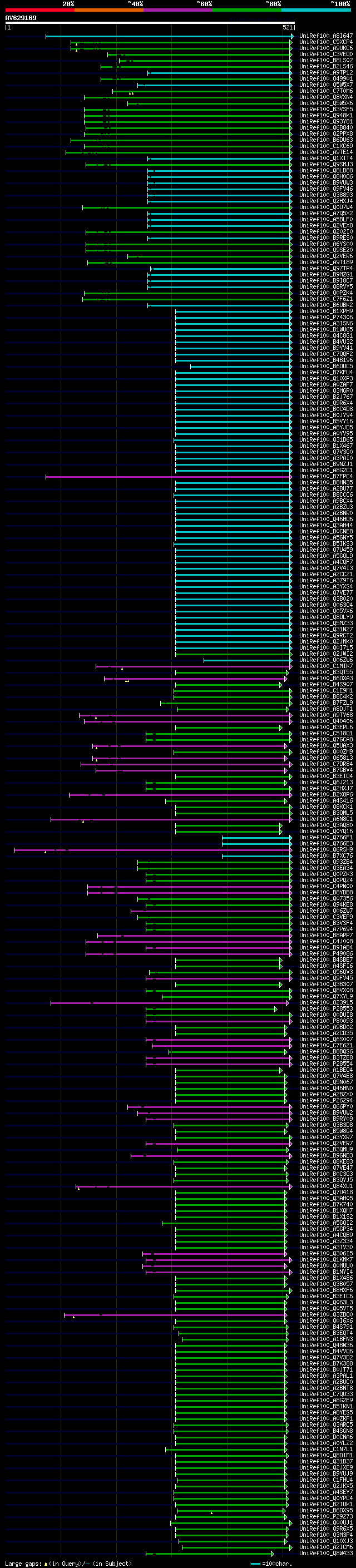Select label UniRef100_Q6B840

[x=325, y=127]
